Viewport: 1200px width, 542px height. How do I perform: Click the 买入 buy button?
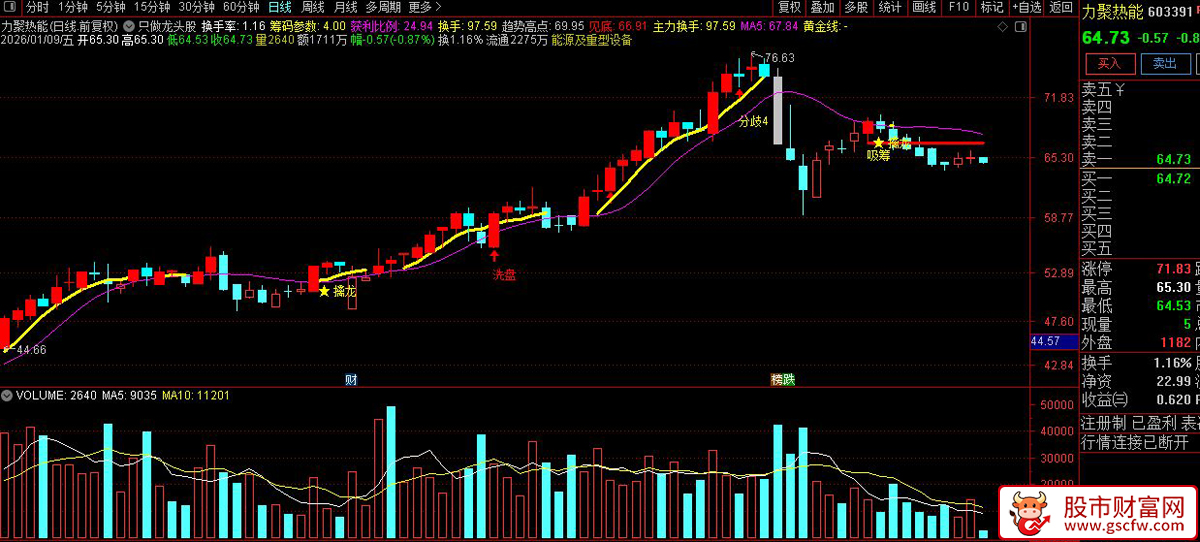1110,64
